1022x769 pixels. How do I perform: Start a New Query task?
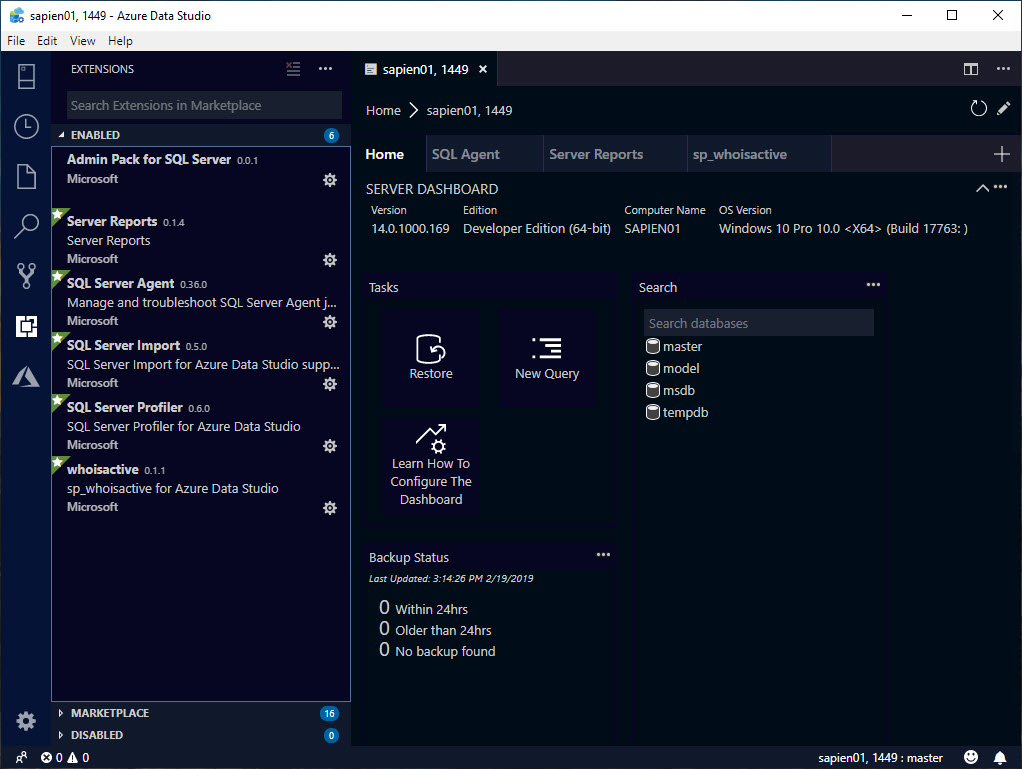click(x=547, y=357)
